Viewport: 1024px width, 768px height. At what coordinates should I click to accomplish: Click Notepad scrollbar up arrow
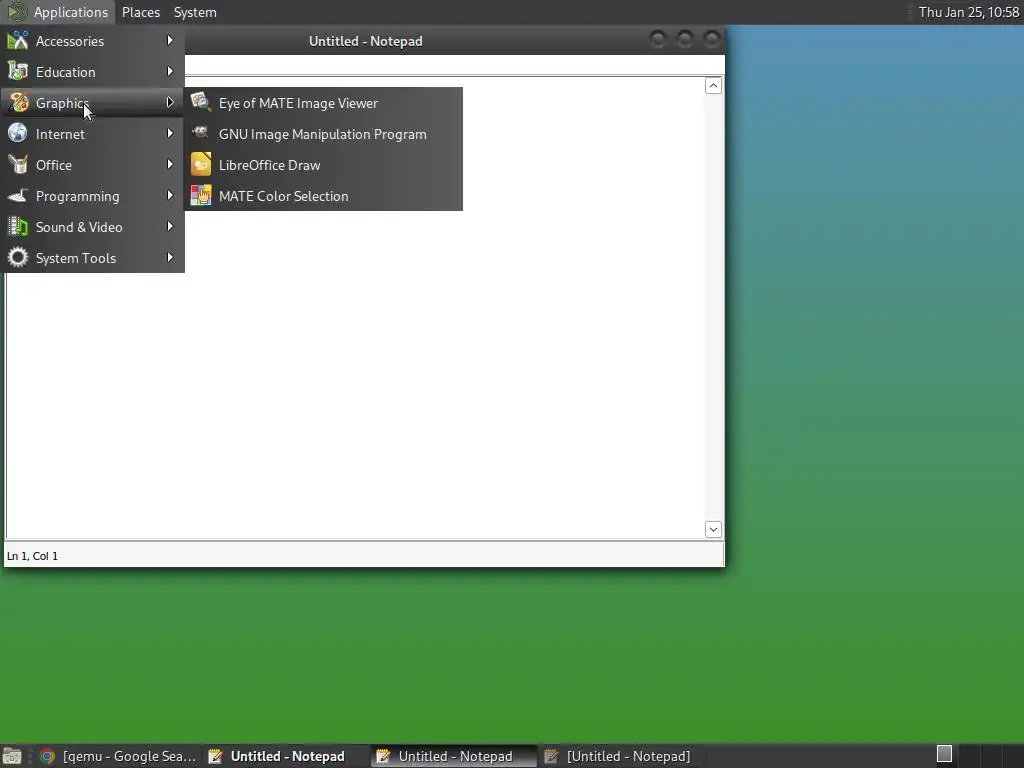(x=713, y=86)
